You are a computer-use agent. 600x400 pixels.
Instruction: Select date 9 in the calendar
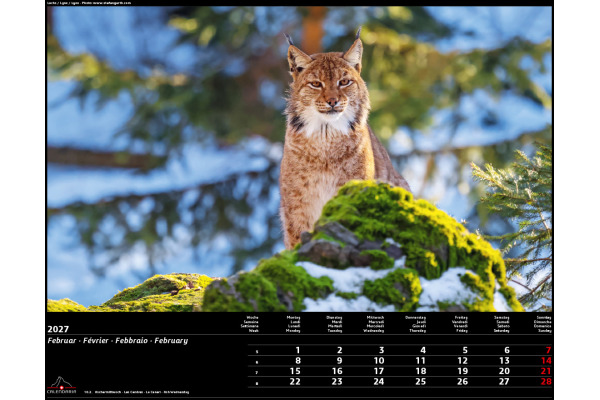(339, 361)
